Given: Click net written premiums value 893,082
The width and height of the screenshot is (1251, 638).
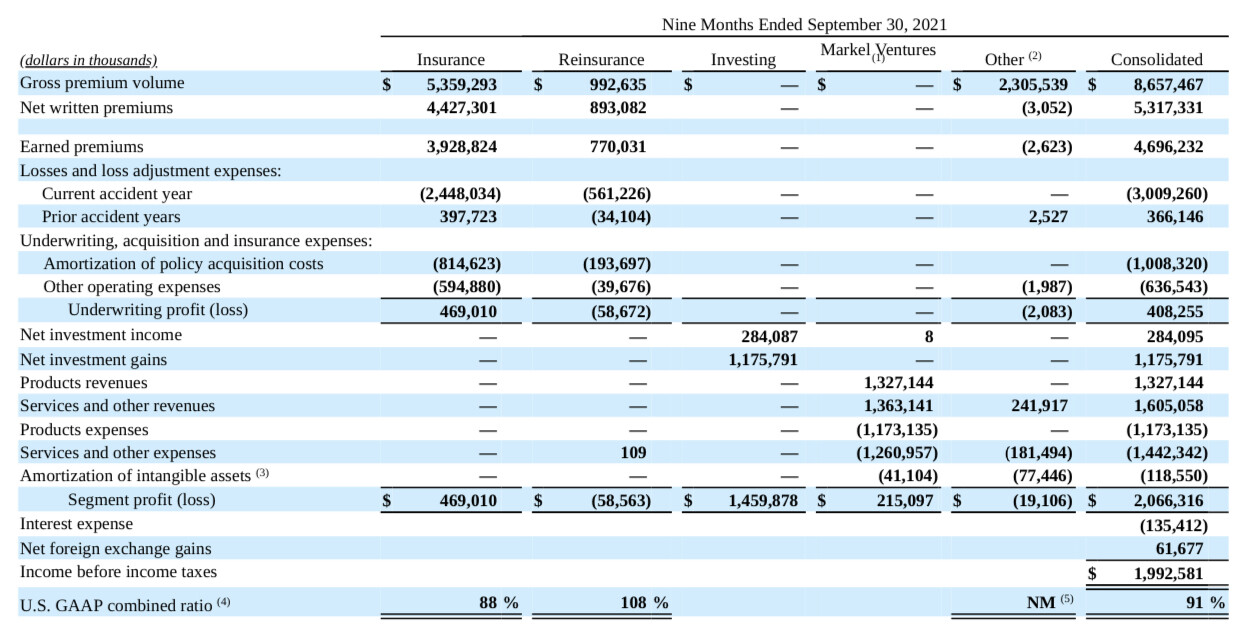Looking at the screenshot, I should 618,108.
